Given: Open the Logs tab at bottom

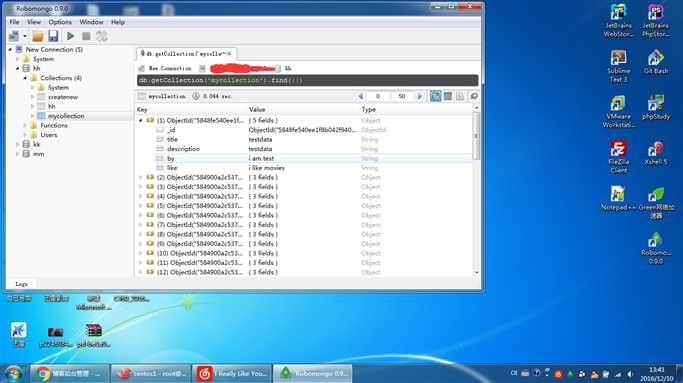Looking at the screenshot, I should (x=21, y=284).
